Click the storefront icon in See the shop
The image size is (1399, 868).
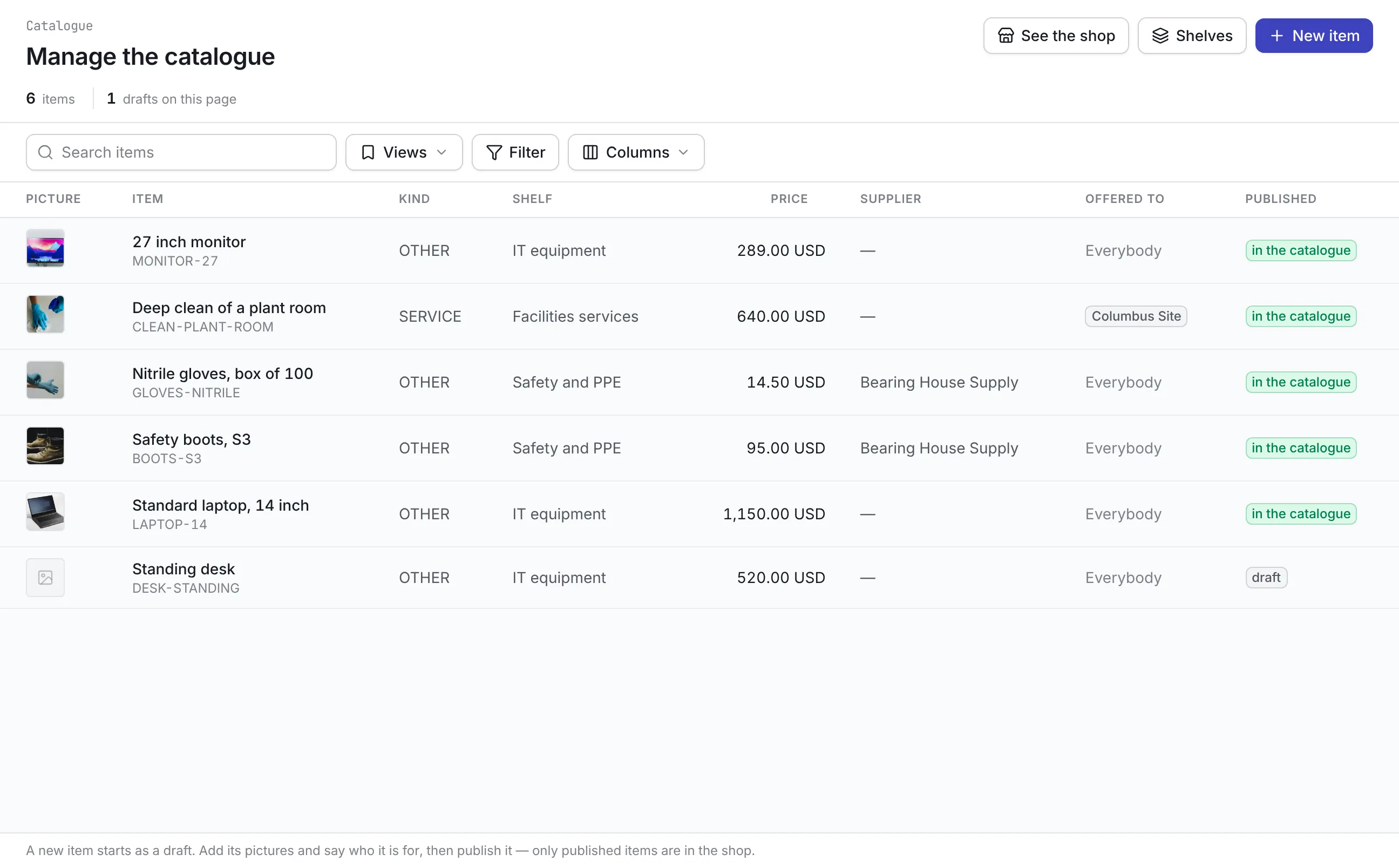1006,36
